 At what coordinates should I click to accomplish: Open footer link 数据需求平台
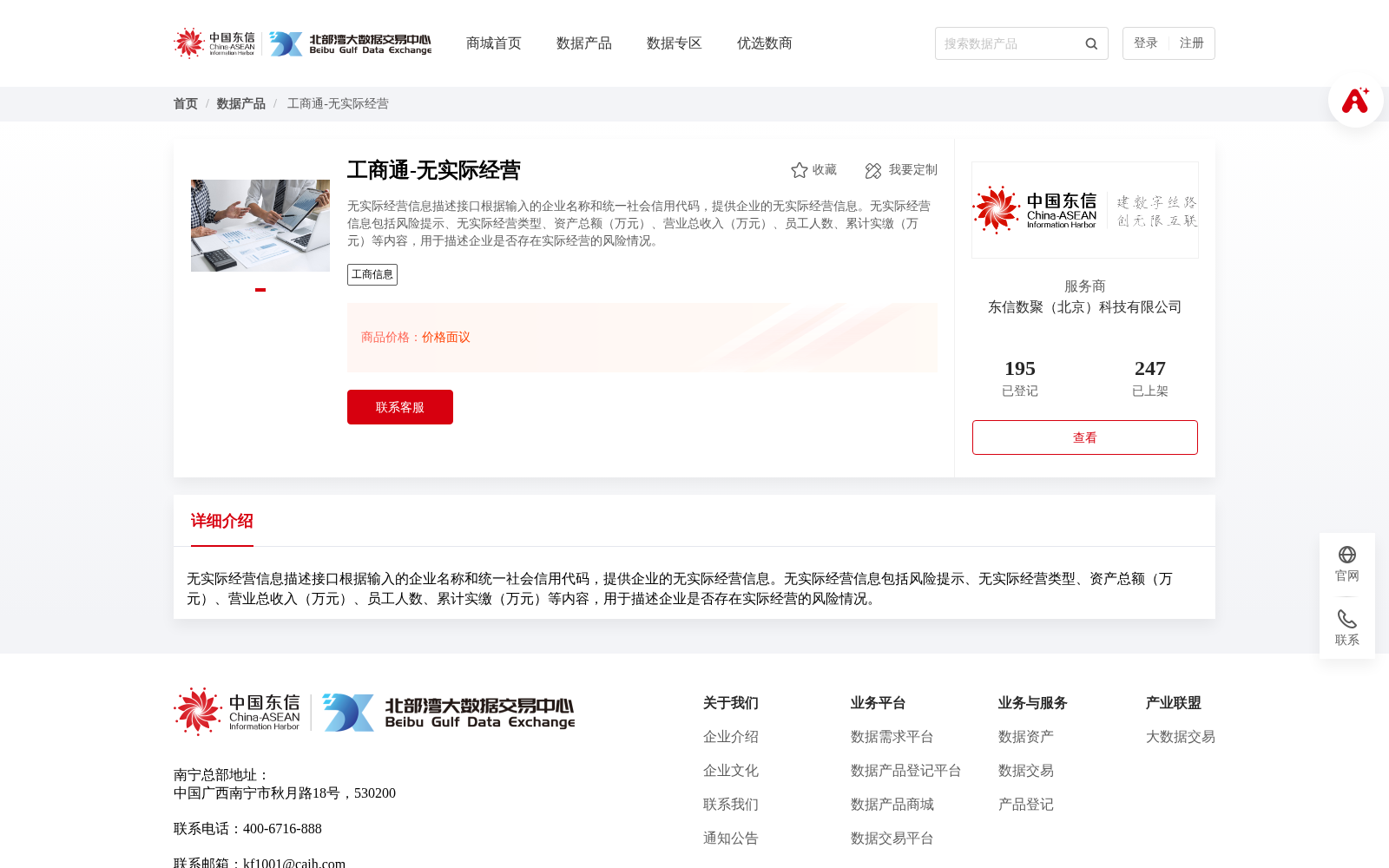click(892, 737)
